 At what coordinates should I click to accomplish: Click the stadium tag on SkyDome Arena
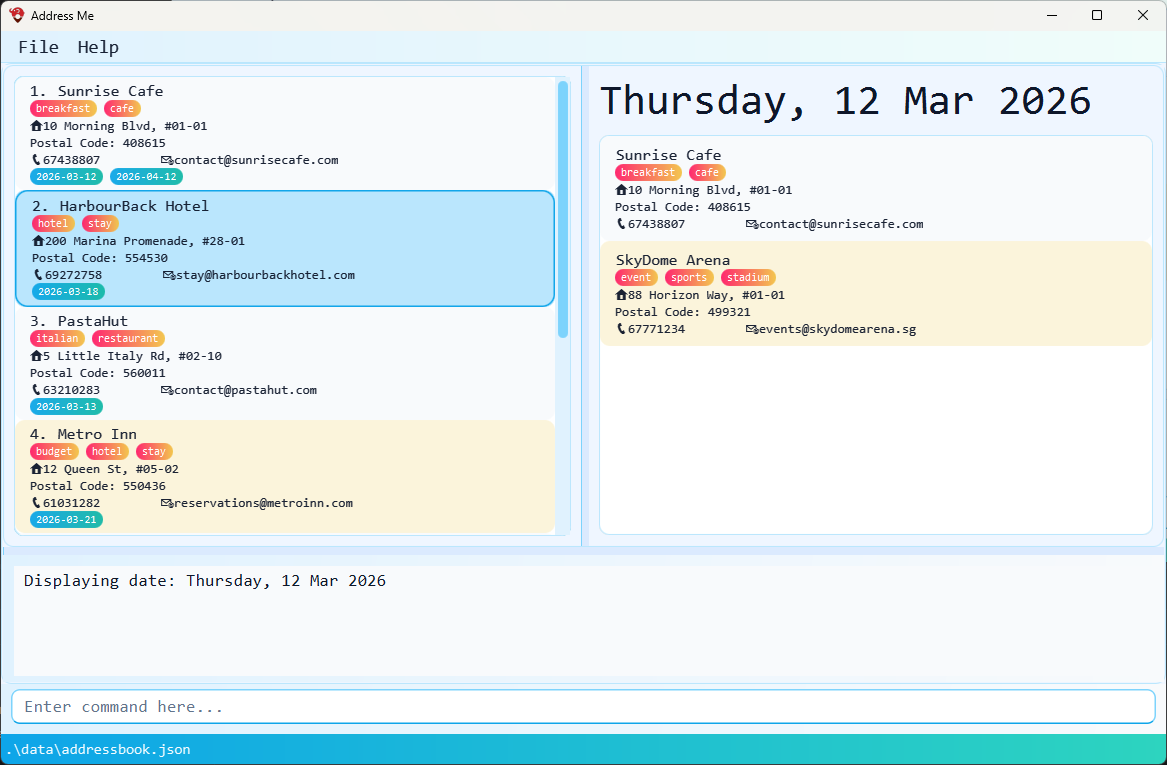pyautogui.click(x=748, y=278)
